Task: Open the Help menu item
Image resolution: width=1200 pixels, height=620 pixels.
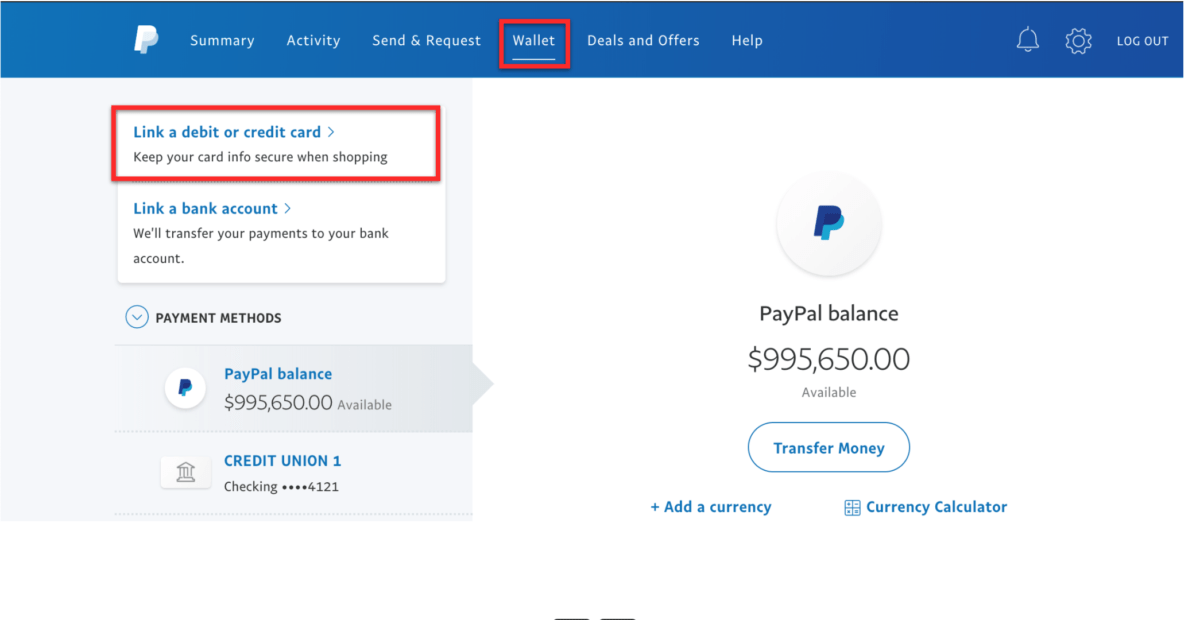Action: pos(747,41)
